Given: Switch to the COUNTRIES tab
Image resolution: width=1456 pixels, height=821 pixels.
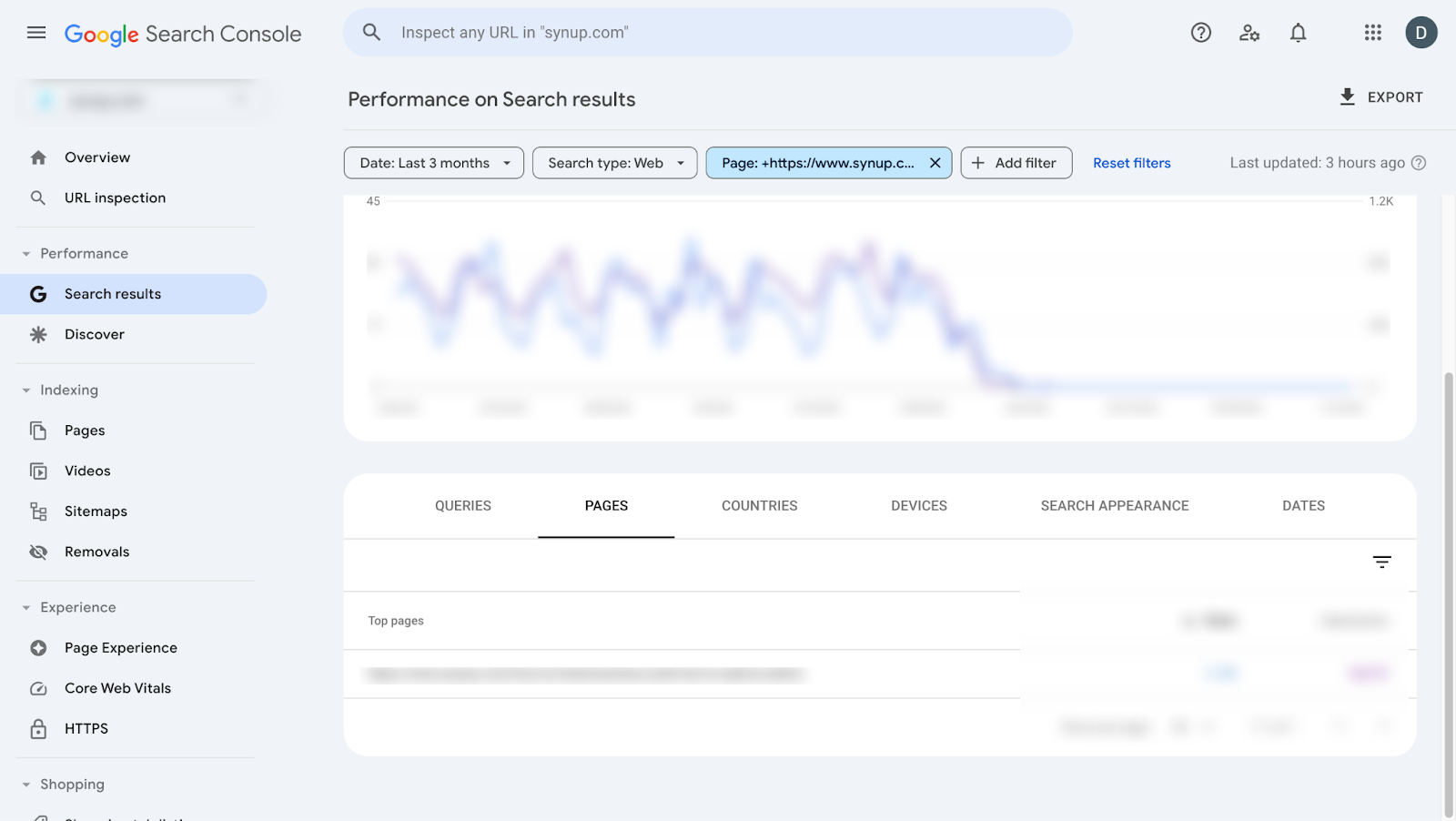Looking at the screenshot, I should pos(760,506).
